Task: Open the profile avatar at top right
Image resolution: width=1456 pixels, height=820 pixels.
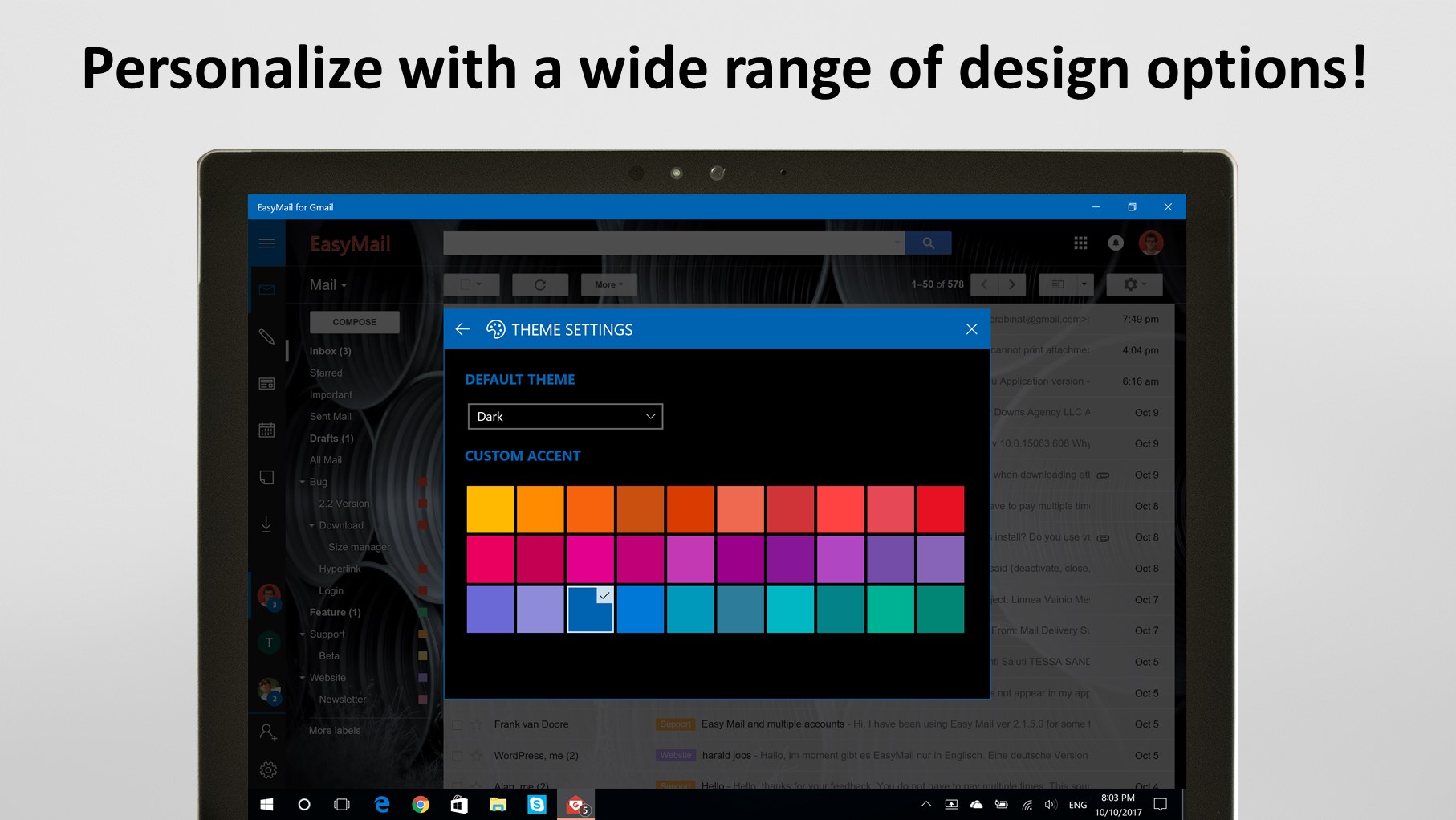Action: point(1151,243)
